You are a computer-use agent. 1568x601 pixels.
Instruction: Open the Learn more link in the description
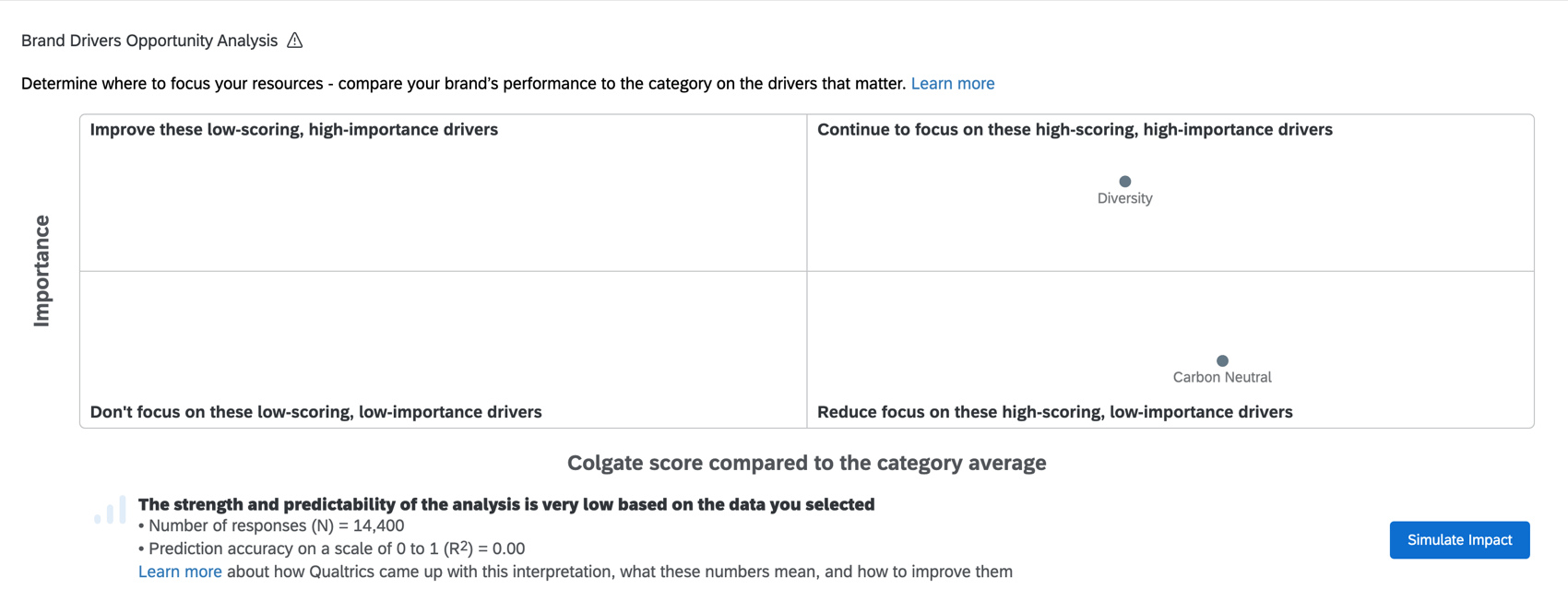click(x=953, y=83)
